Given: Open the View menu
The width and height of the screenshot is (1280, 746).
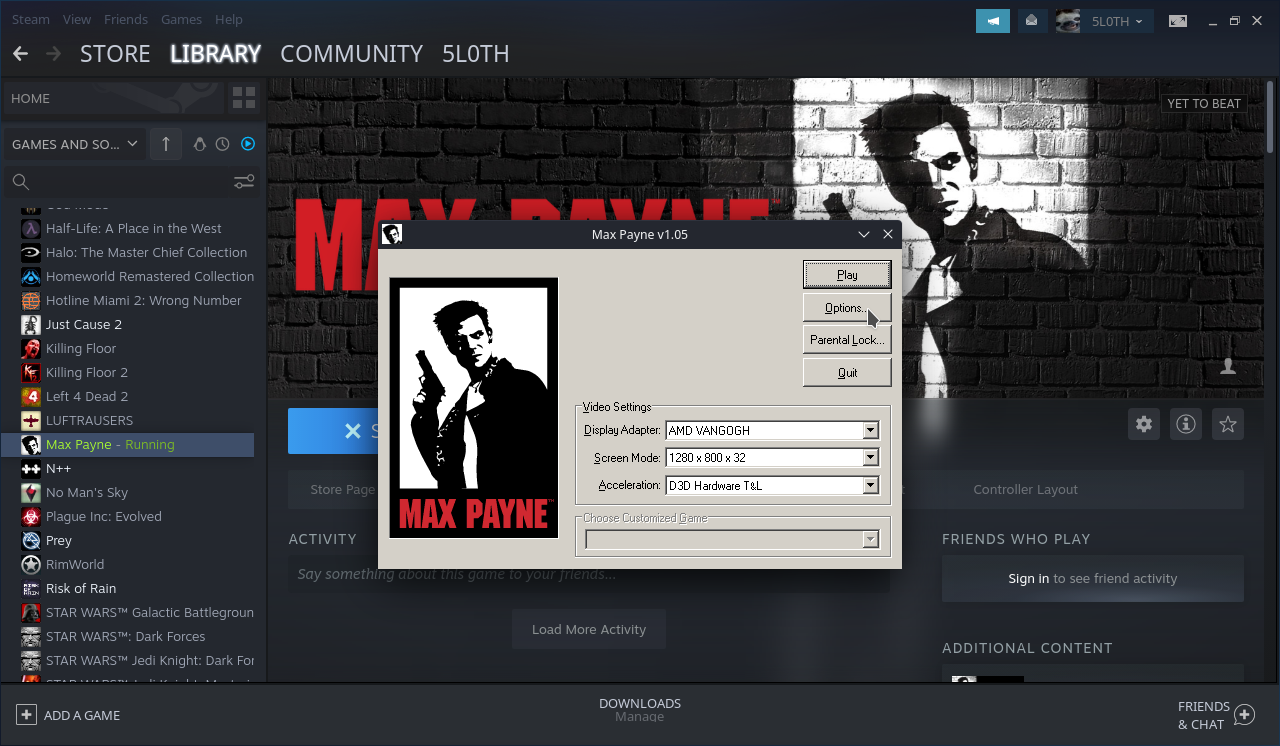Looking at the screenshot, I should coord(77,19).
